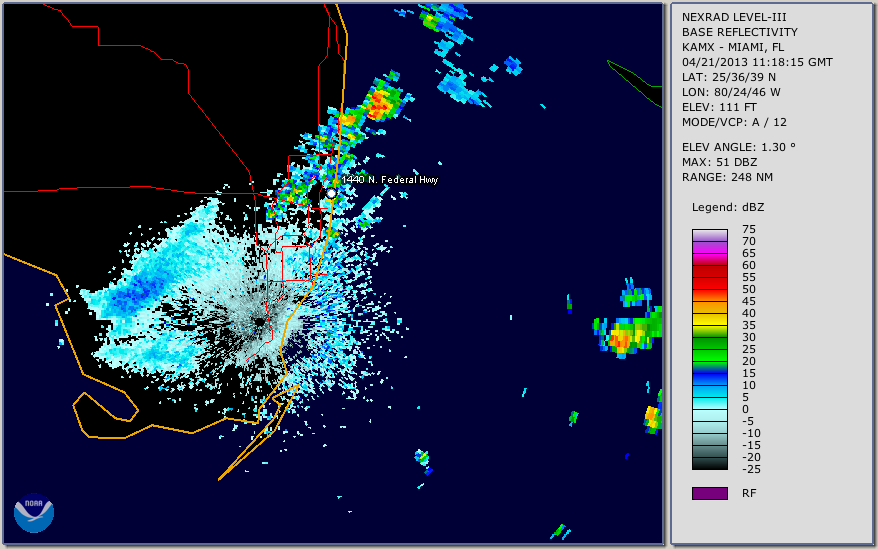Click the 'LON: 80/24/46 W' text

coord(731,92)
